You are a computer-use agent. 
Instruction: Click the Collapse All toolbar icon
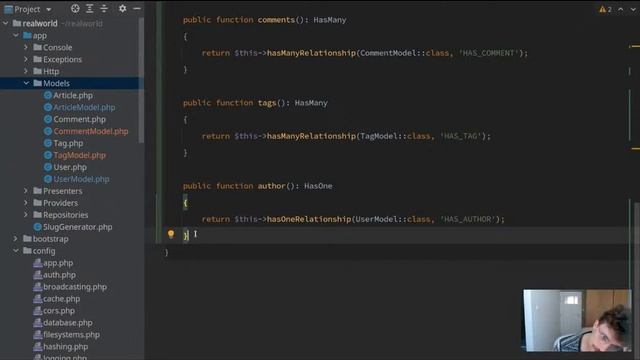point(104,9)
